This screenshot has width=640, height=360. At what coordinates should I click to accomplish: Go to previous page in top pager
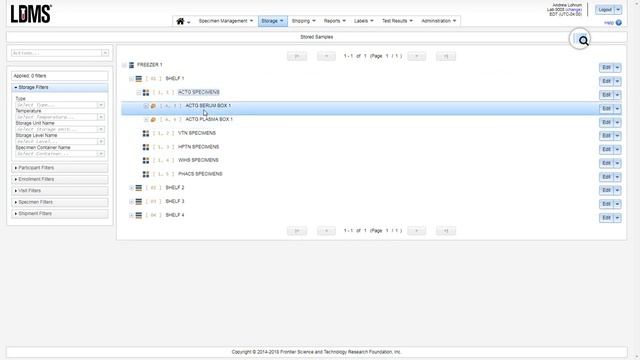pyautogui.click(x=326, y=56)
